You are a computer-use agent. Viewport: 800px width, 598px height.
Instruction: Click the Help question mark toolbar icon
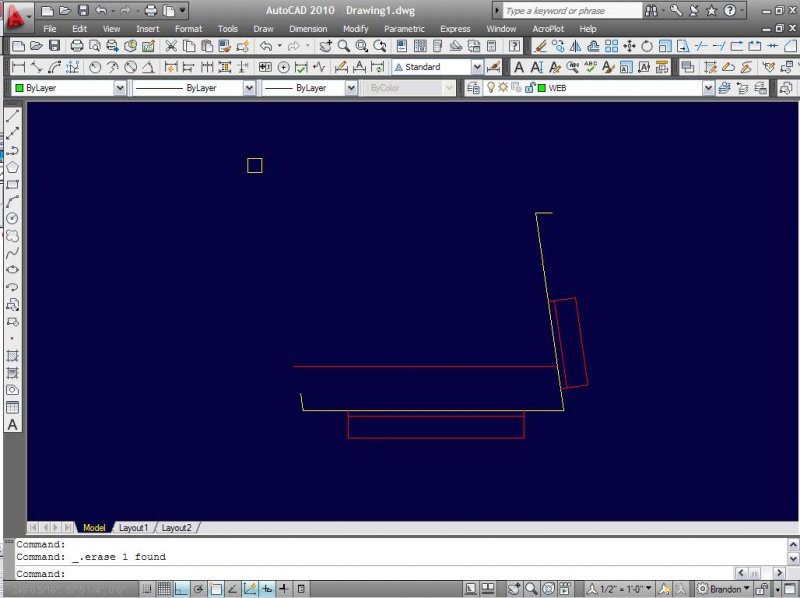tap(514, 46)
